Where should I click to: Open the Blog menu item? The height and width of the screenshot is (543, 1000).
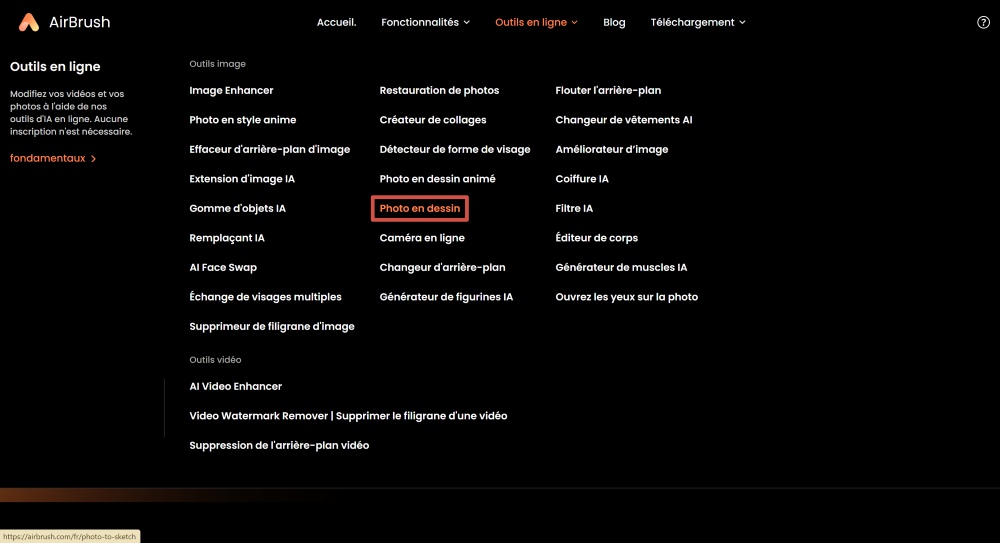pos(614,22)
